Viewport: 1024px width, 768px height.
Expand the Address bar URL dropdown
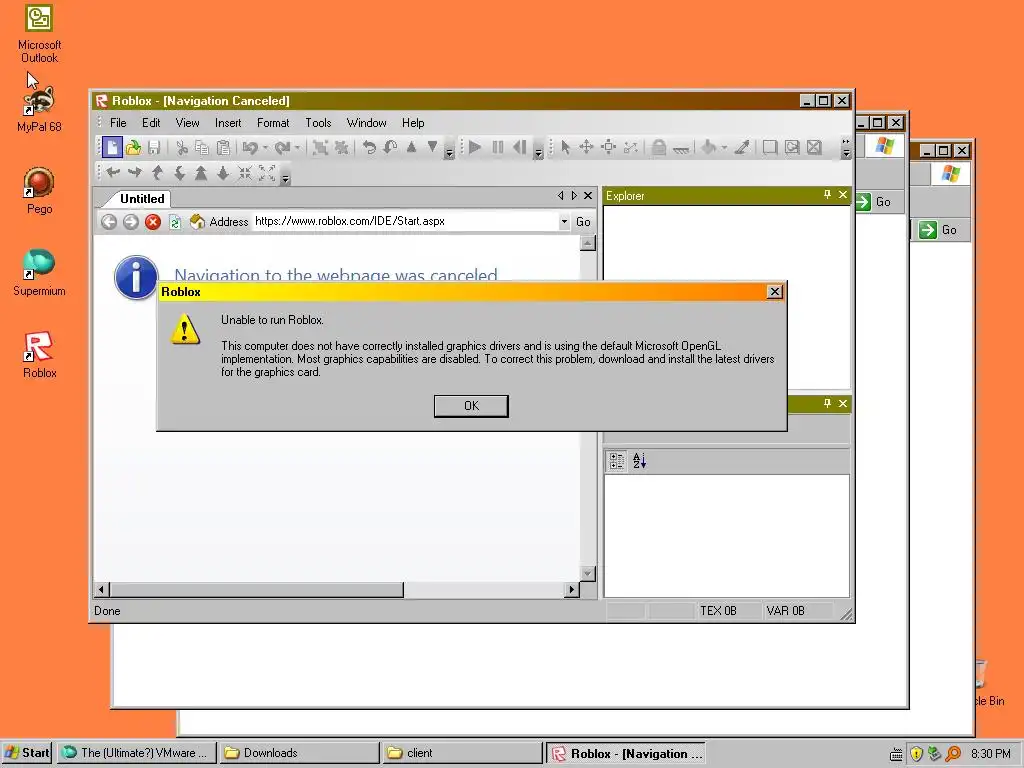[564, 222]
